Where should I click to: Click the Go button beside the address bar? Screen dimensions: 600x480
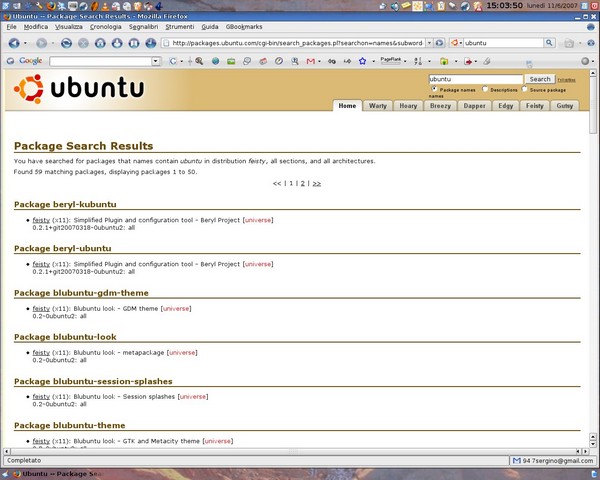(x=439, y=43)
